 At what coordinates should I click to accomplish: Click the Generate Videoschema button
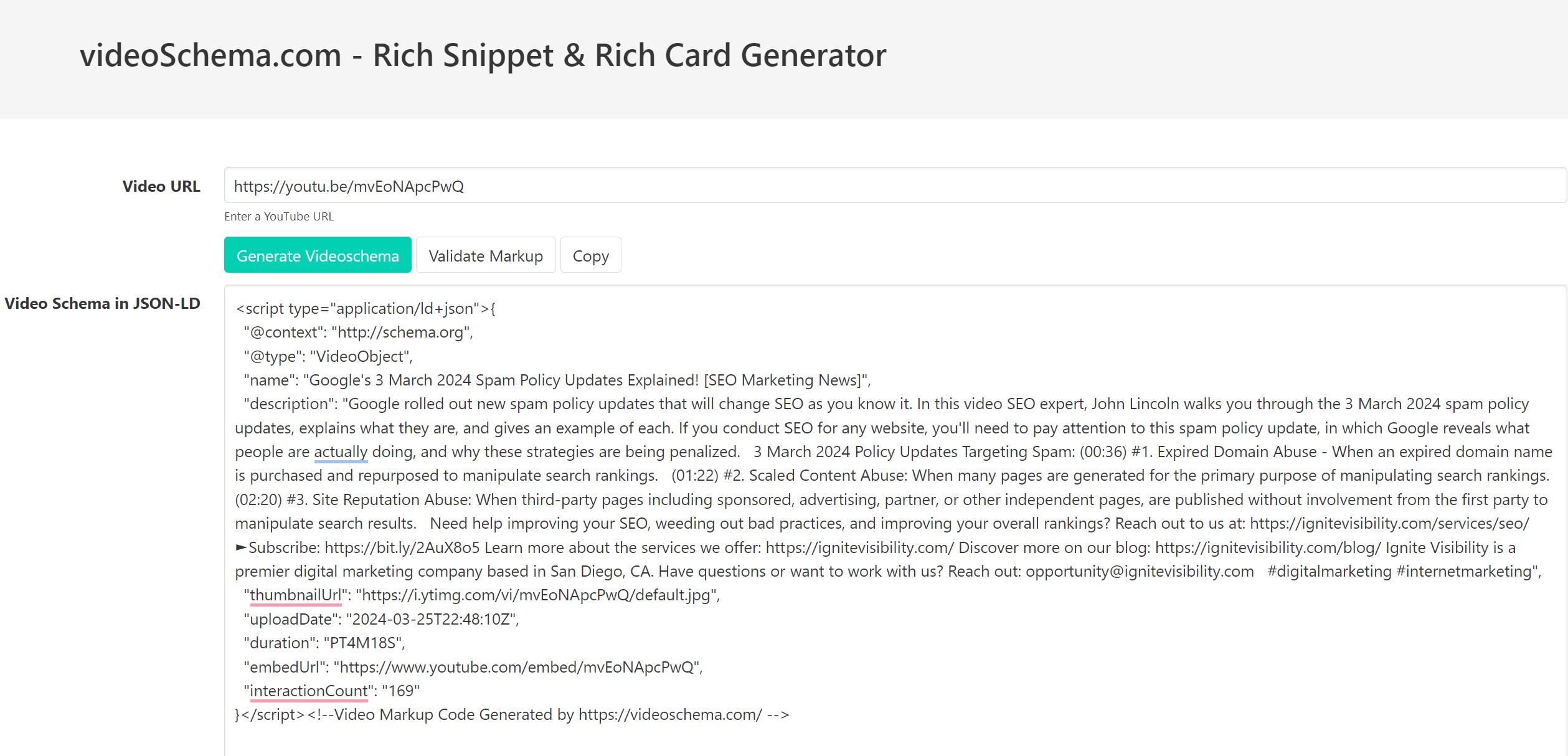[317, 255]
